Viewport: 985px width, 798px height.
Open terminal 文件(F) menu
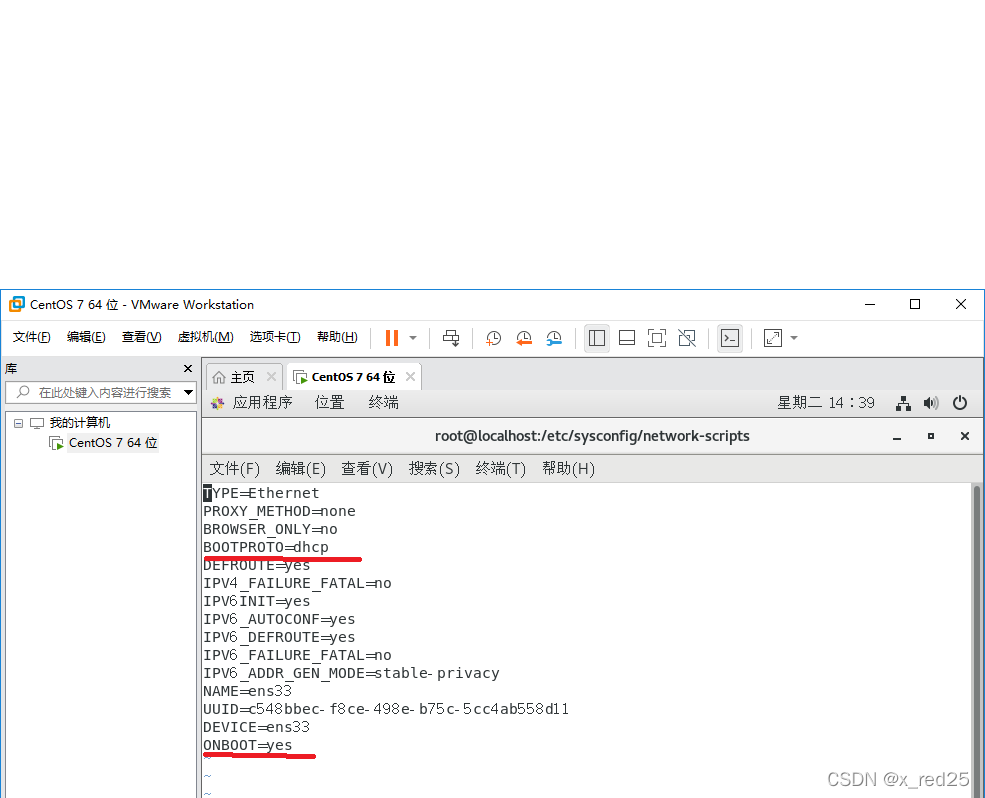click(234, 469)
